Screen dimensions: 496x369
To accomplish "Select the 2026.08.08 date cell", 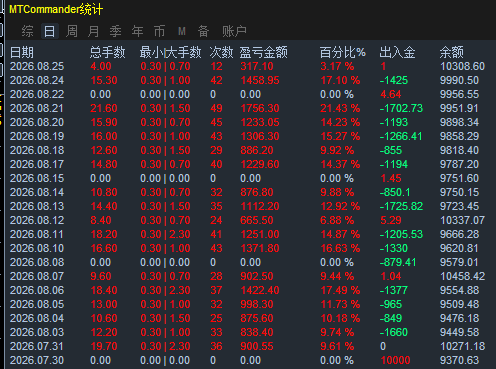I will click(x=37, y=262).
